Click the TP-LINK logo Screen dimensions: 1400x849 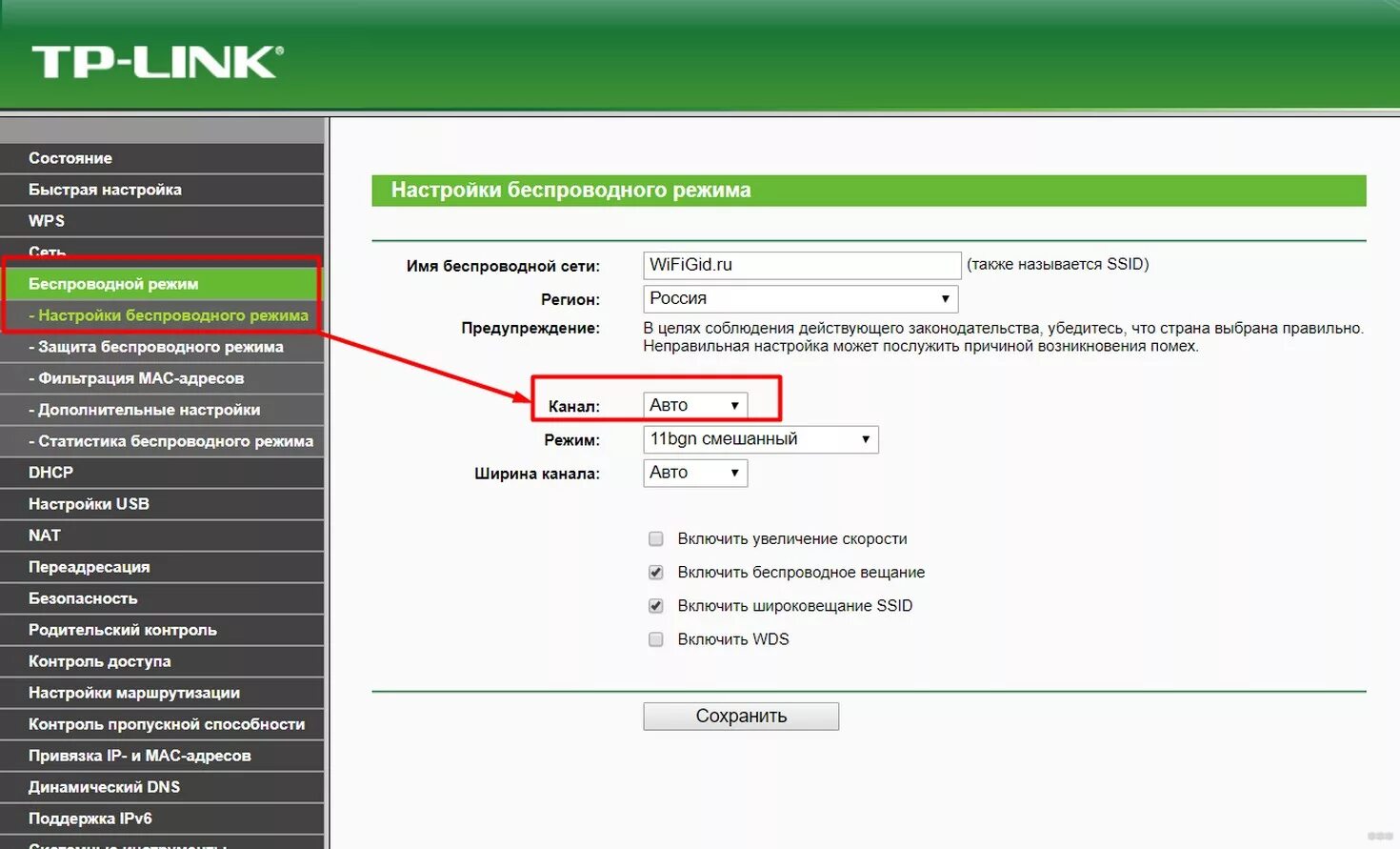click(157, 62)
